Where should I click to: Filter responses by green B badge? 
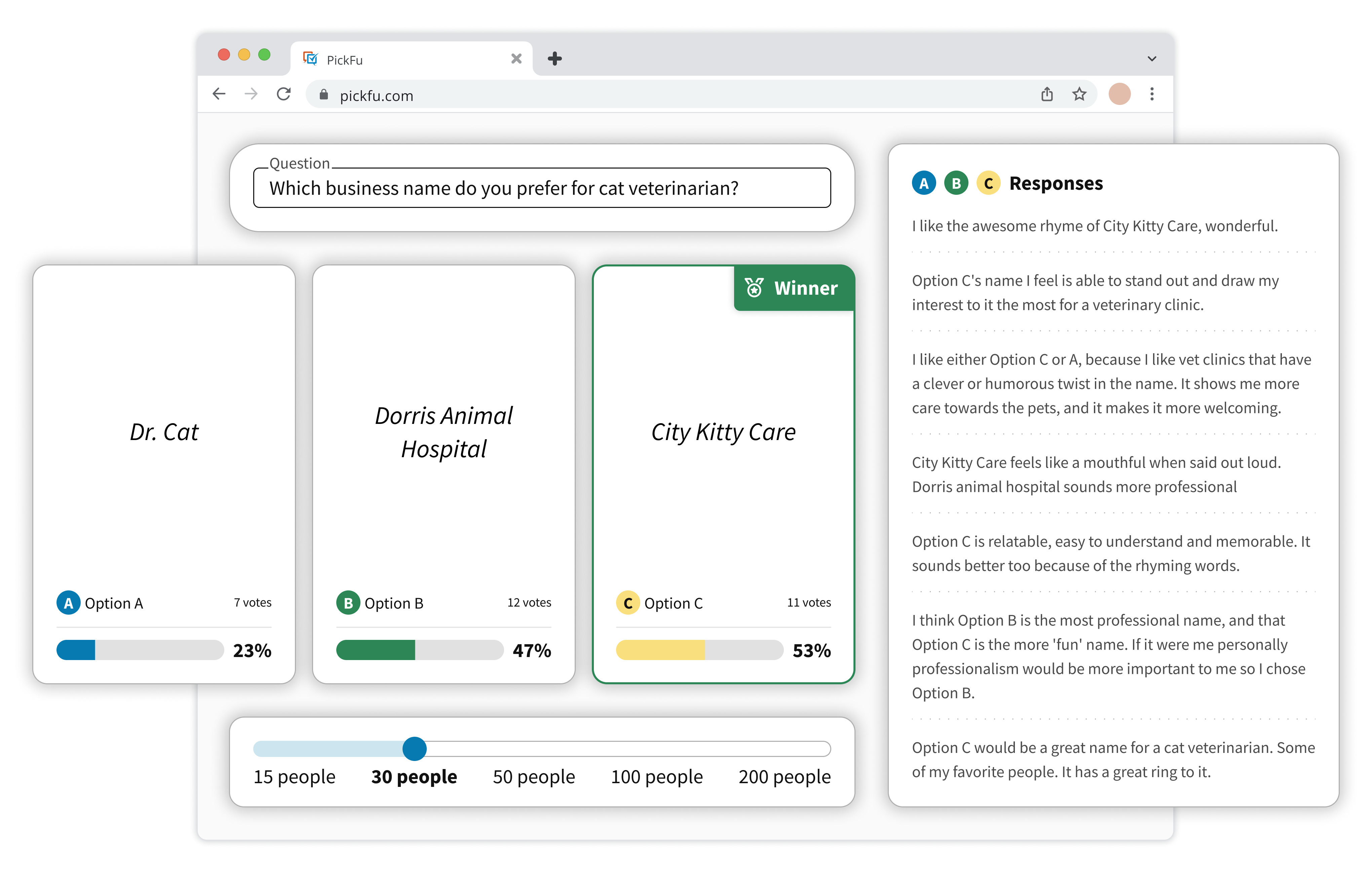click(x=956, y=184)
